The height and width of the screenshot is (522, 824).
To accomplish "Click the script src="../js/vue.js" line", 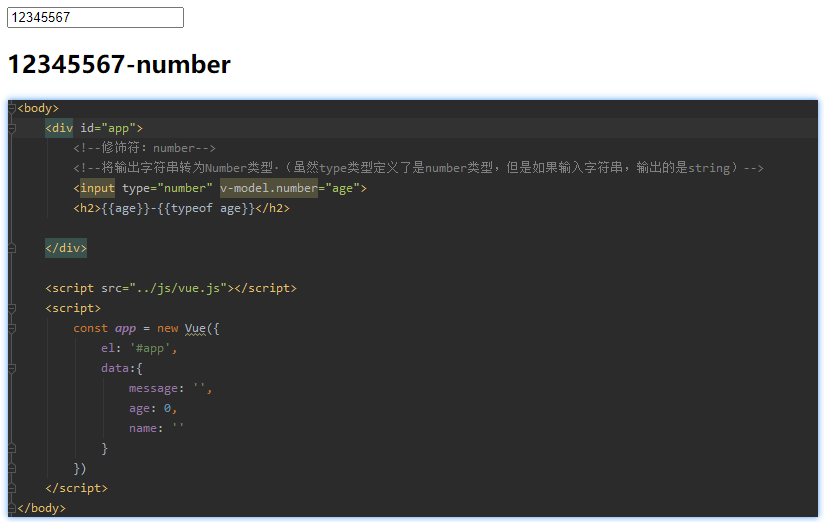I will [x=171, y=288].
